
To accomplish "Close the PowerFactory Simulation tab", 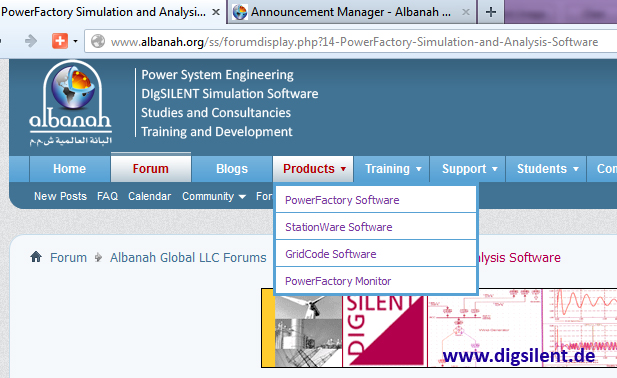I will 216,12.
